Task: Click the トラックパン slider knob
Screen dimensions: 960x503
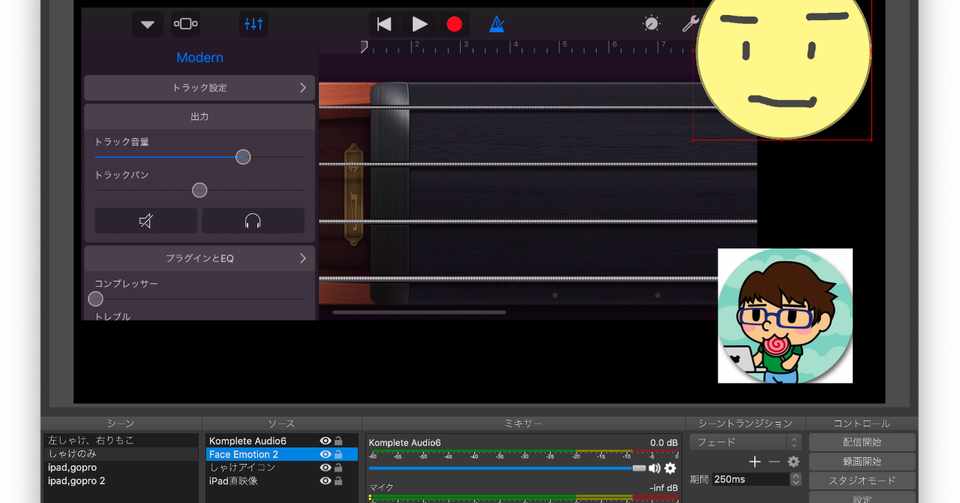Action: pyautogui.click(x=200, y=190)
